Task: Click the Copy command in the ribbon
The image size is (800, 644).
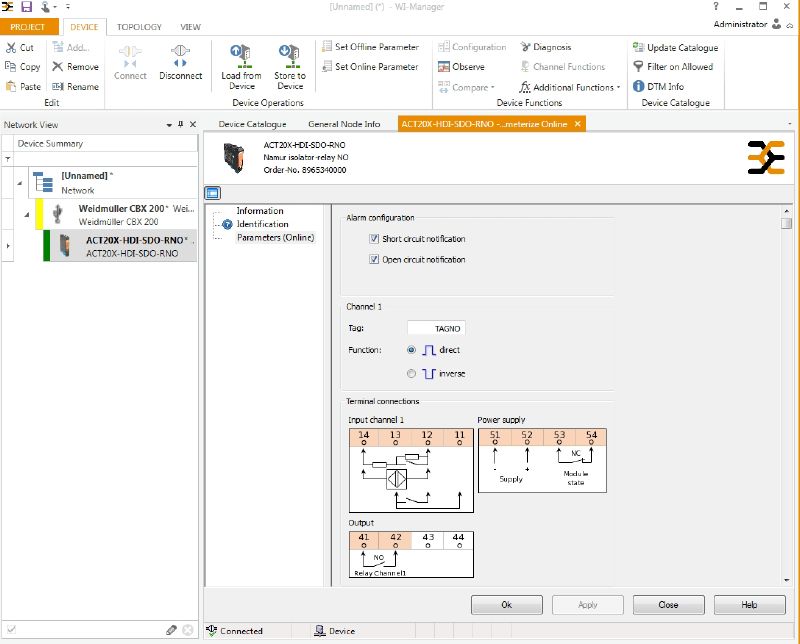Action: 22,67
